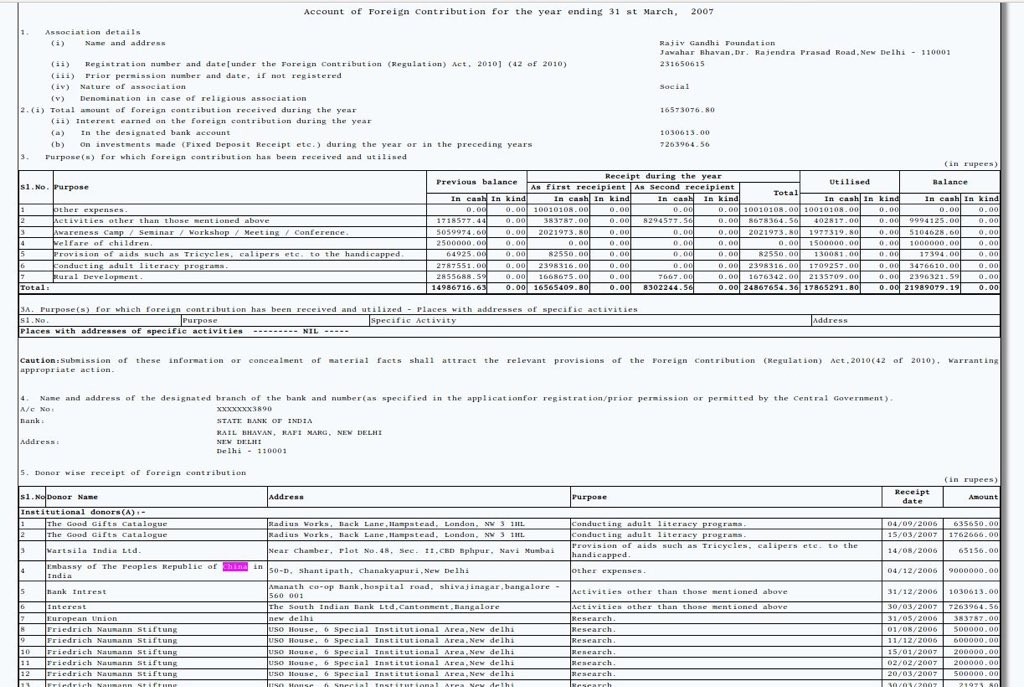Click grand total receipt "24867654.36"

coord(771,288)
